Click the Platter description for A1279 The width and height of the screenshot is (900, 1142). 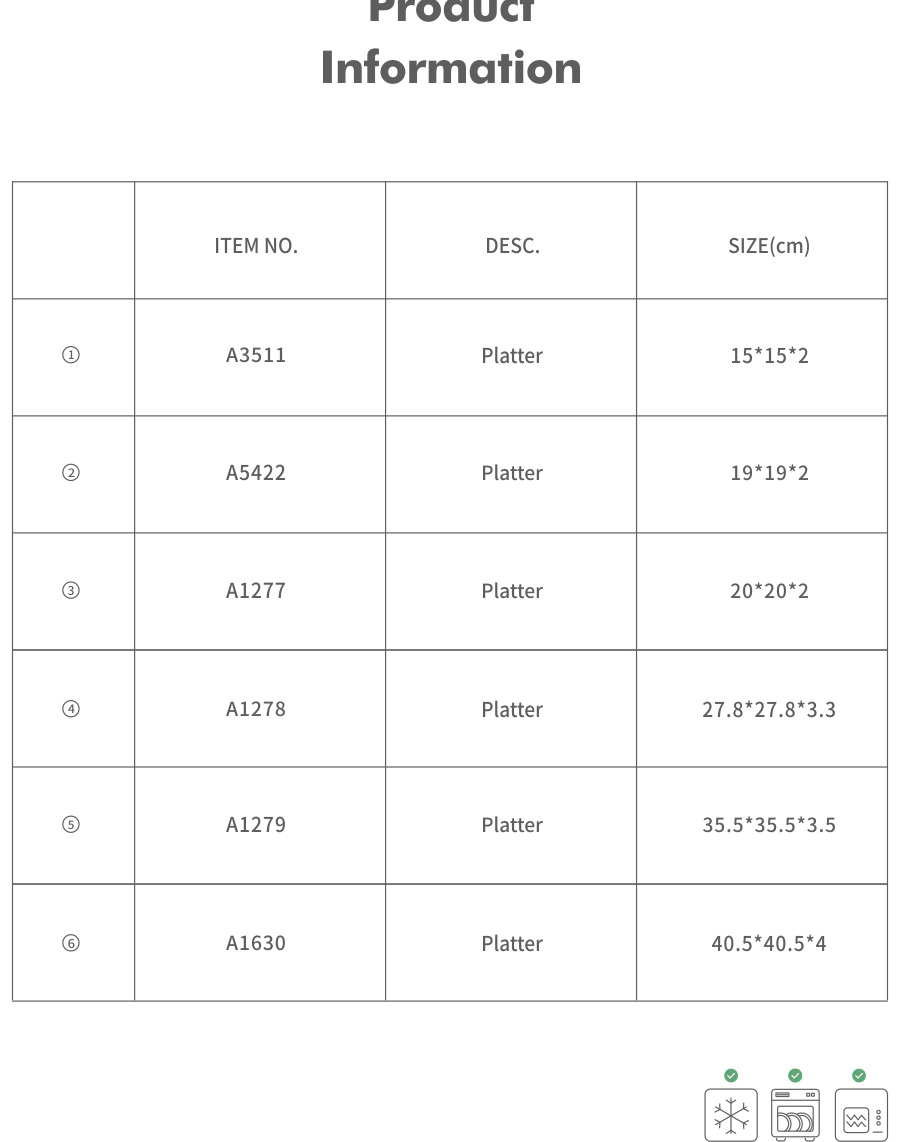pos(512,825)
